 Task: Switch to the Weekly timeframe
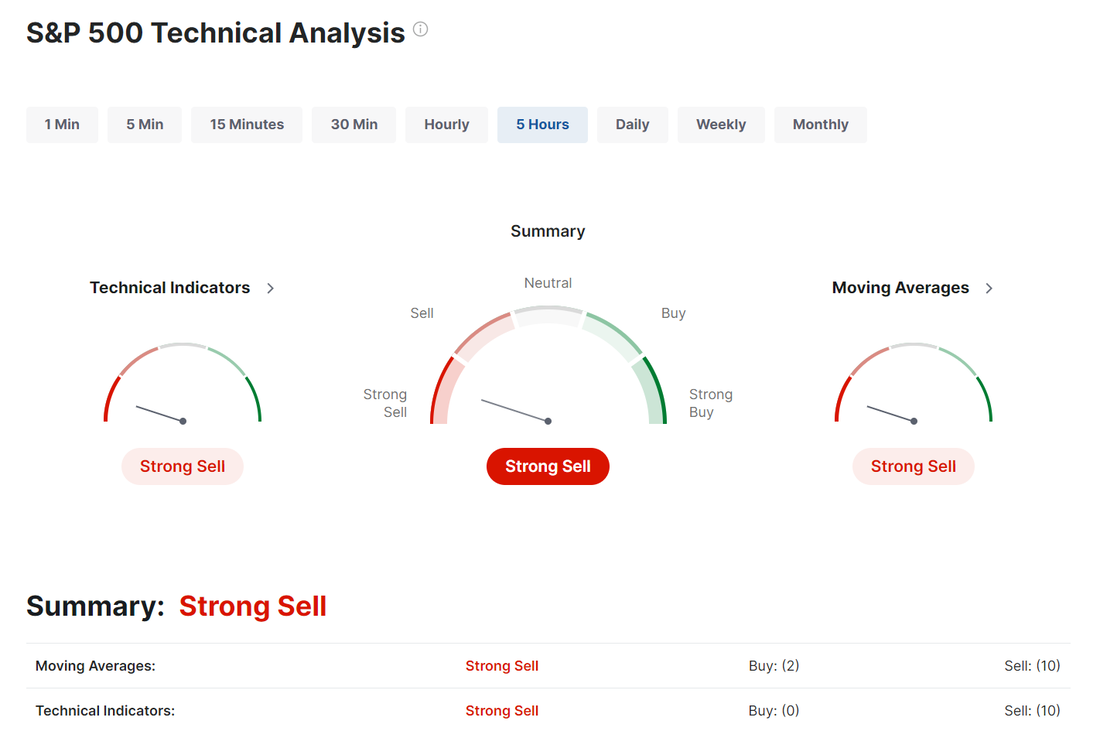pos(721,125)
